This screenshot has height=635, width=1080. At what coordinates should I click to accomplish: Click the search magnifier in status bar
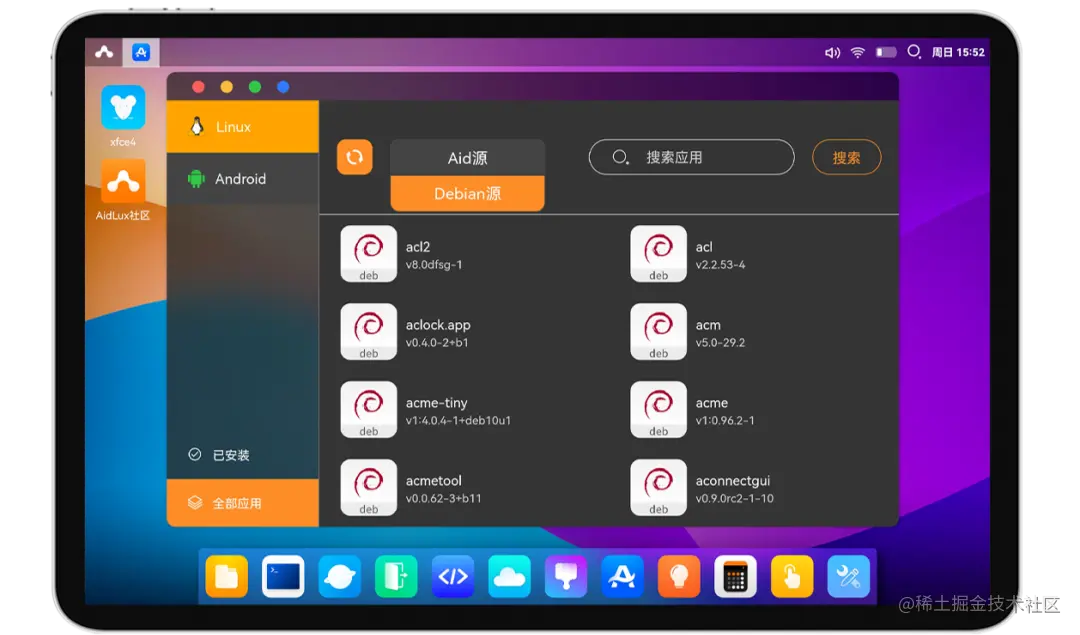(914, 52)
